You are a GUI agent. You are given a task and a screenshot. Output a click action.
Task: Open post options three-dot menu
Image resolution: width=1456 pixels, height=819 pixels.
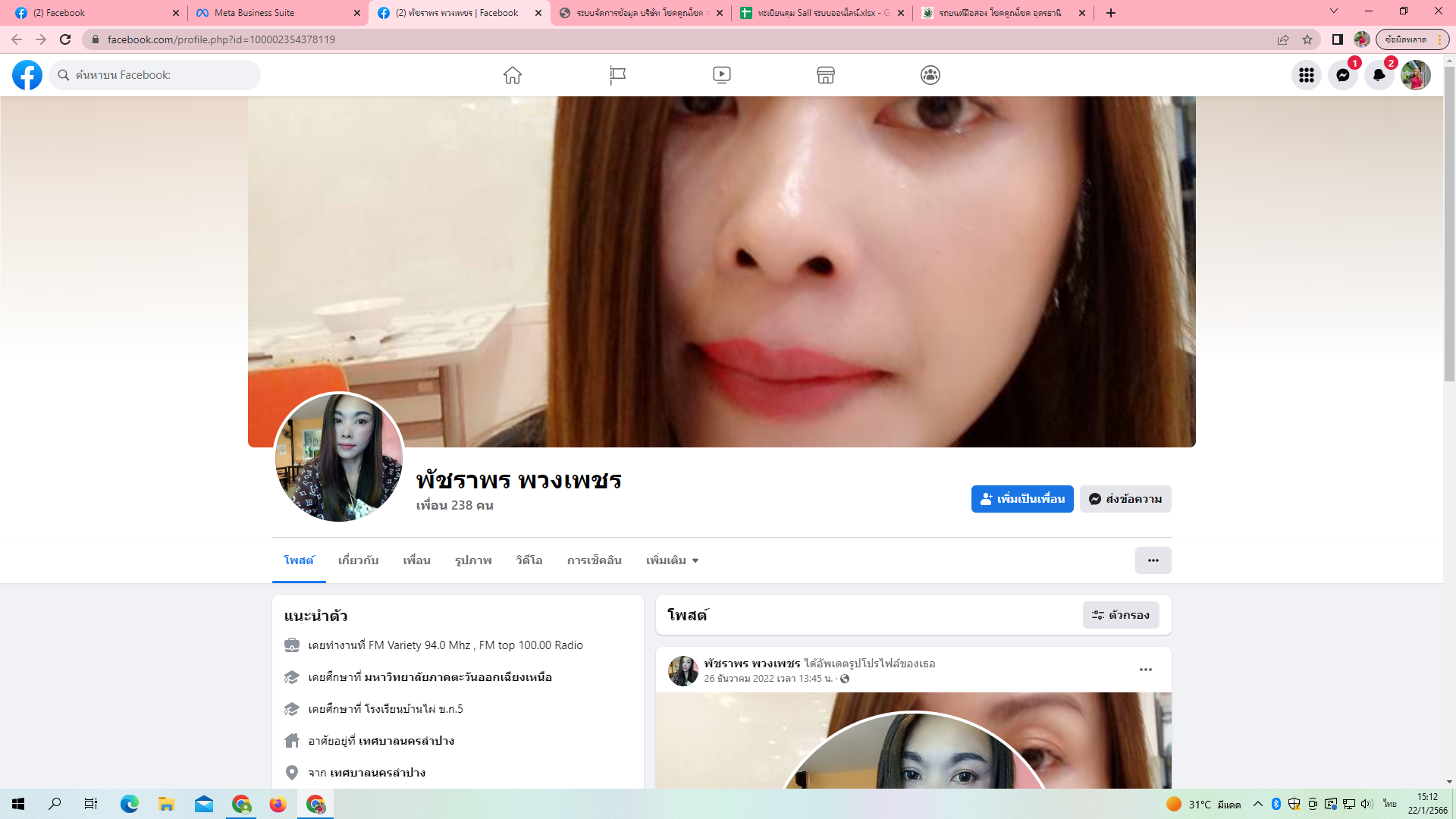pyautogui.click(x=1145, y=670)
